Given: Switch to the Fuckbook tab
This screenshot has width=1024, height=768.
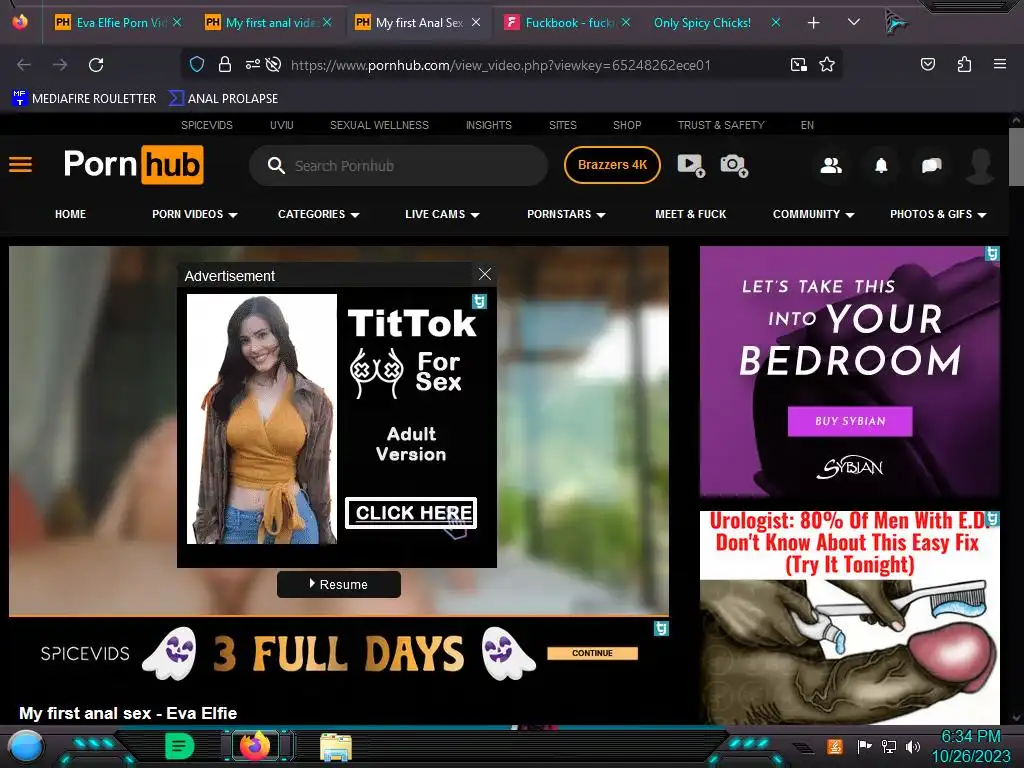Looking at the screenshot, I should [567, 22].
